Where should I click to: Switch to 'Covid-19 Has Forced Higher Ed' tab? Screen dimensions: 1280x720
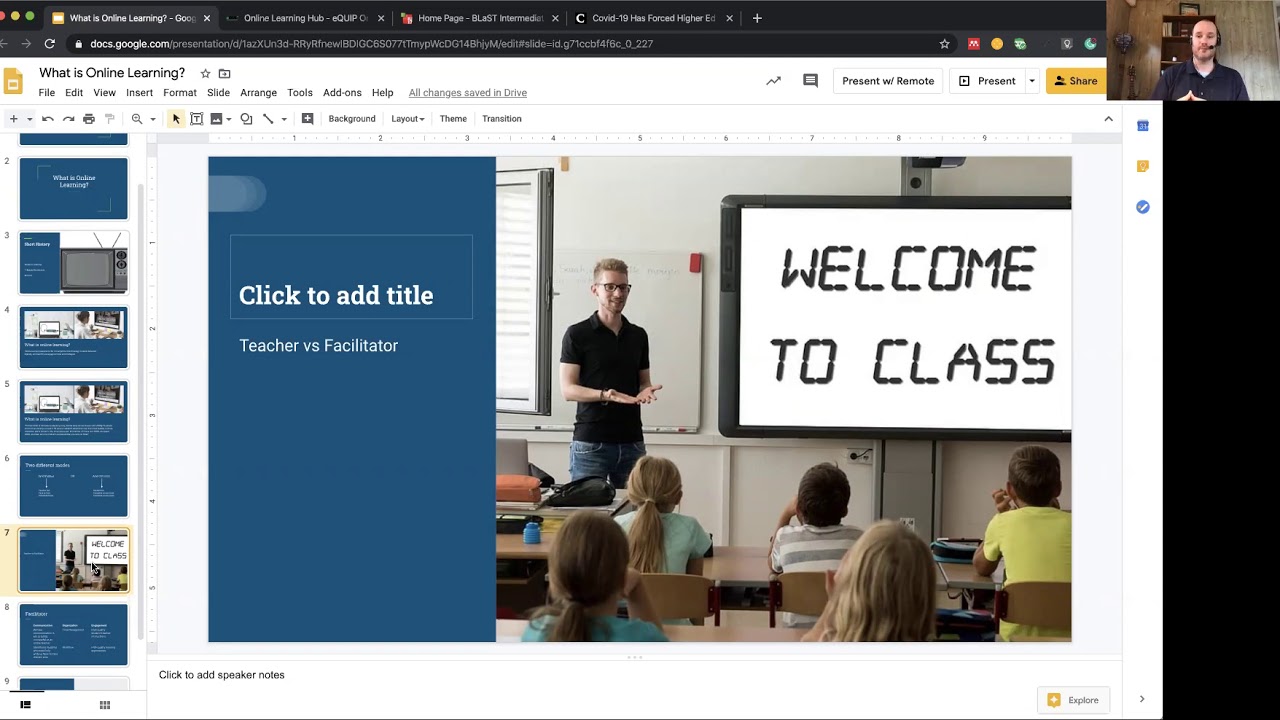pyautogui.click(x=654, y=18)
